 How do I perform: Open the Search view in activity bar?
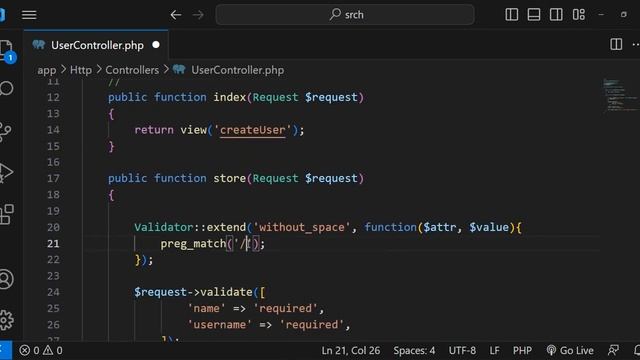click(6, 89)
